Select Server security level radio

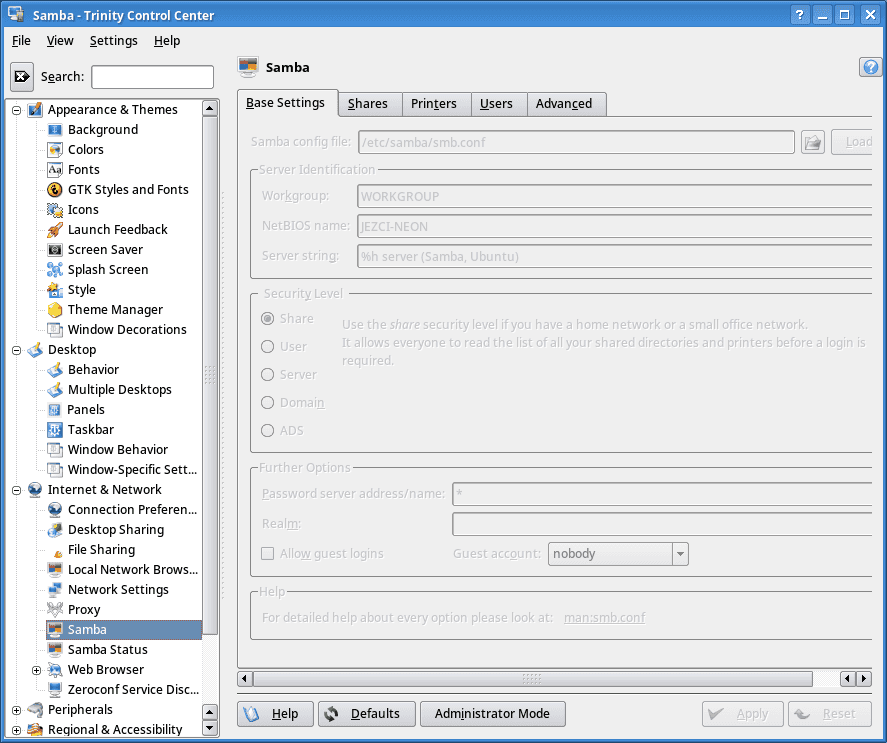point(268,375)
